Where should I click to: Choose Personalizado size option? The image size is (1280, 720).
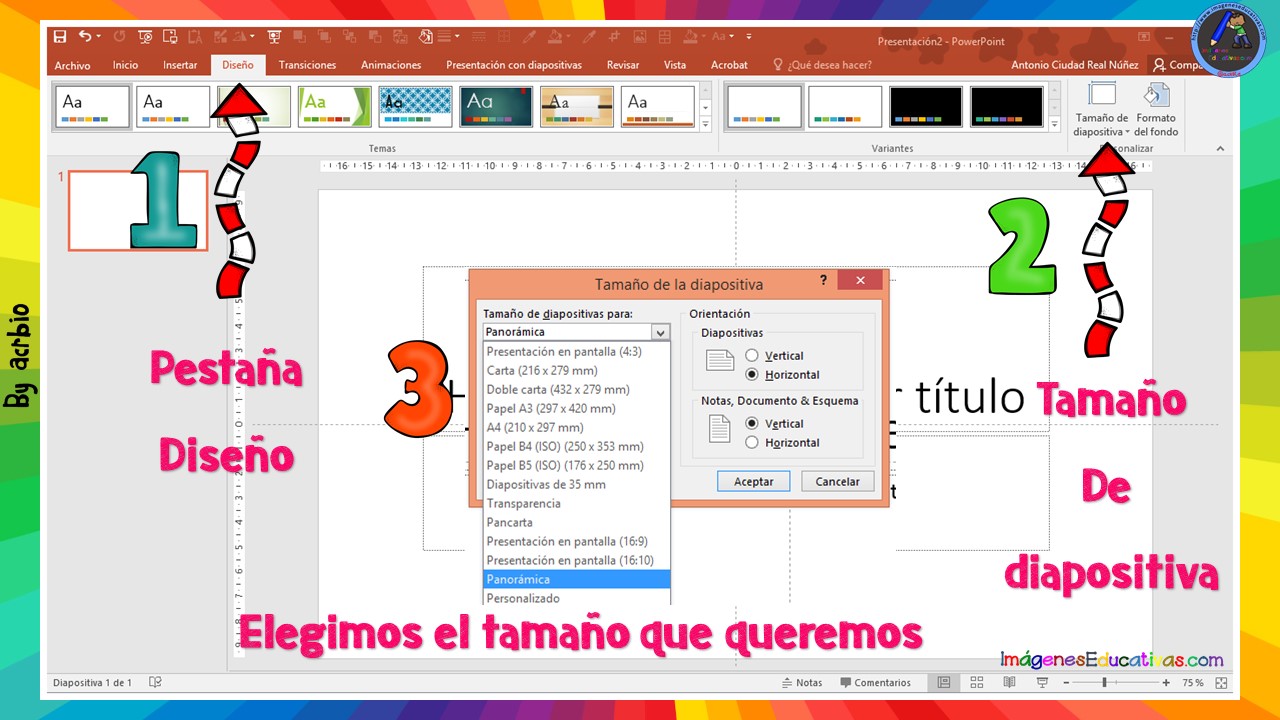pyautogui.click(x=576, y=598)
